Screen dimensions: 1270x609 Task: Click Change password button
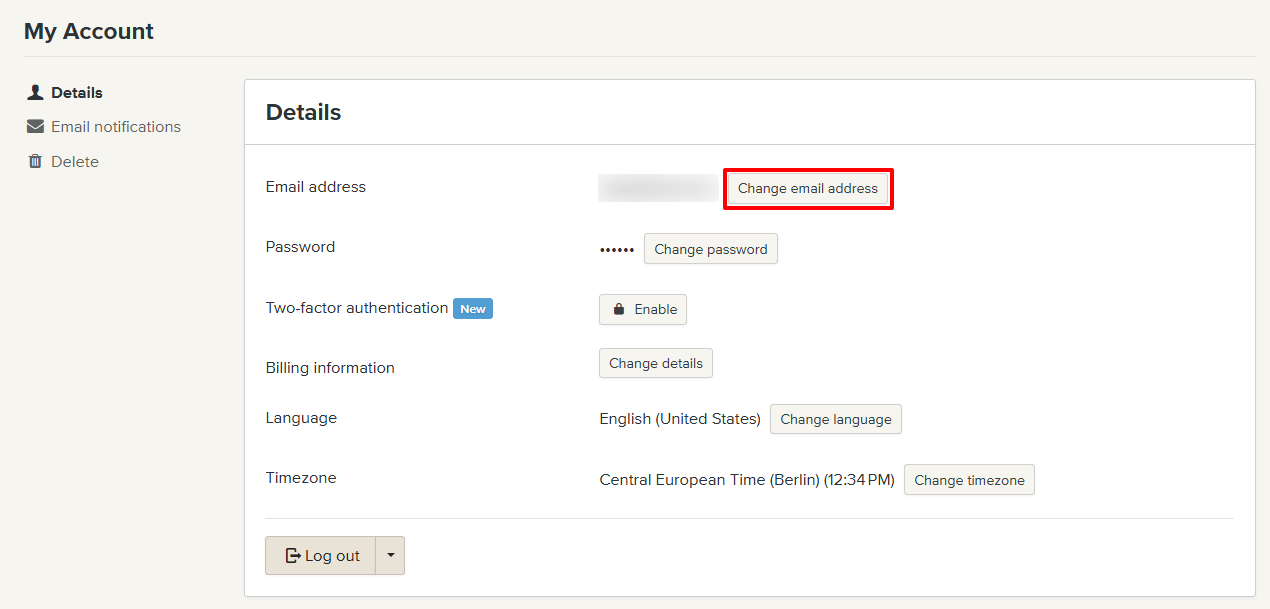tap(710, 249)
